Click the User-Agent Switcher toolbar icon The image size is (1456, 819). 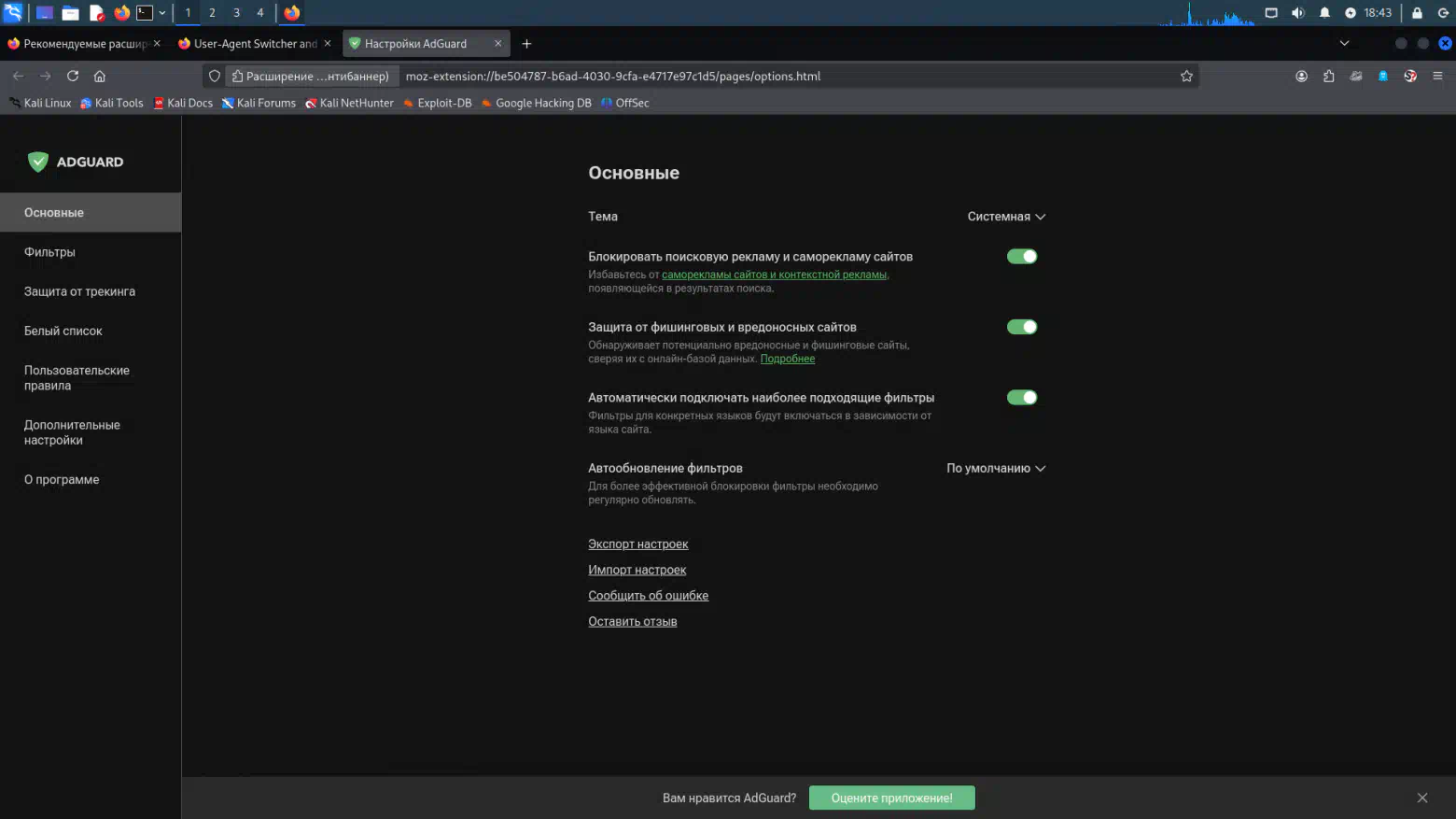(x=1356, y=77)
